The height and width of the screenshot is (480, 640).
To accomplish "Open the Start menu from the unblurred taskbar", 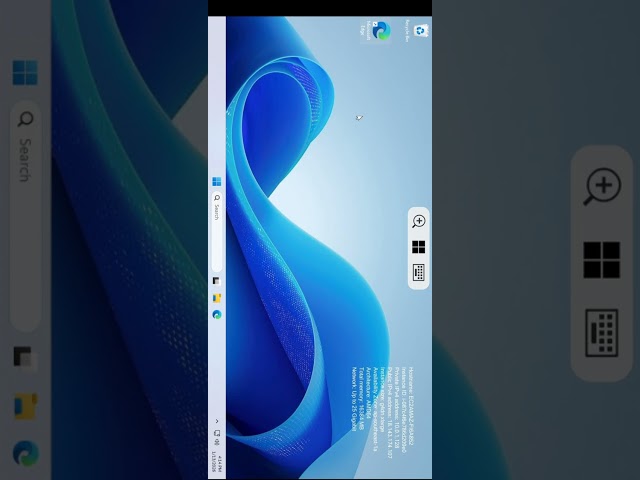I will (217, 182).
